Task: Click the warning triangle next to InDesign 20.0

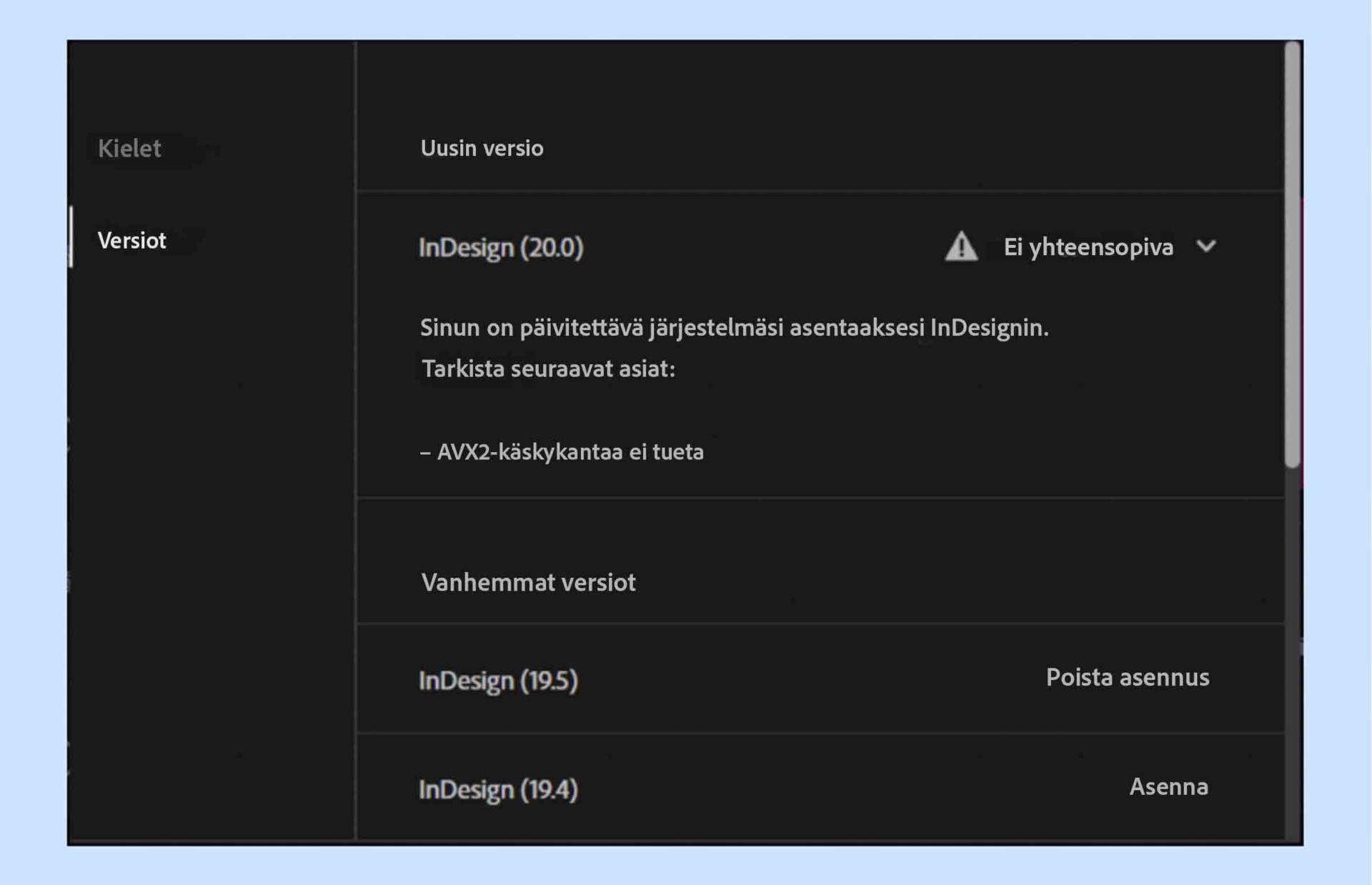Action: pos(961,246)
